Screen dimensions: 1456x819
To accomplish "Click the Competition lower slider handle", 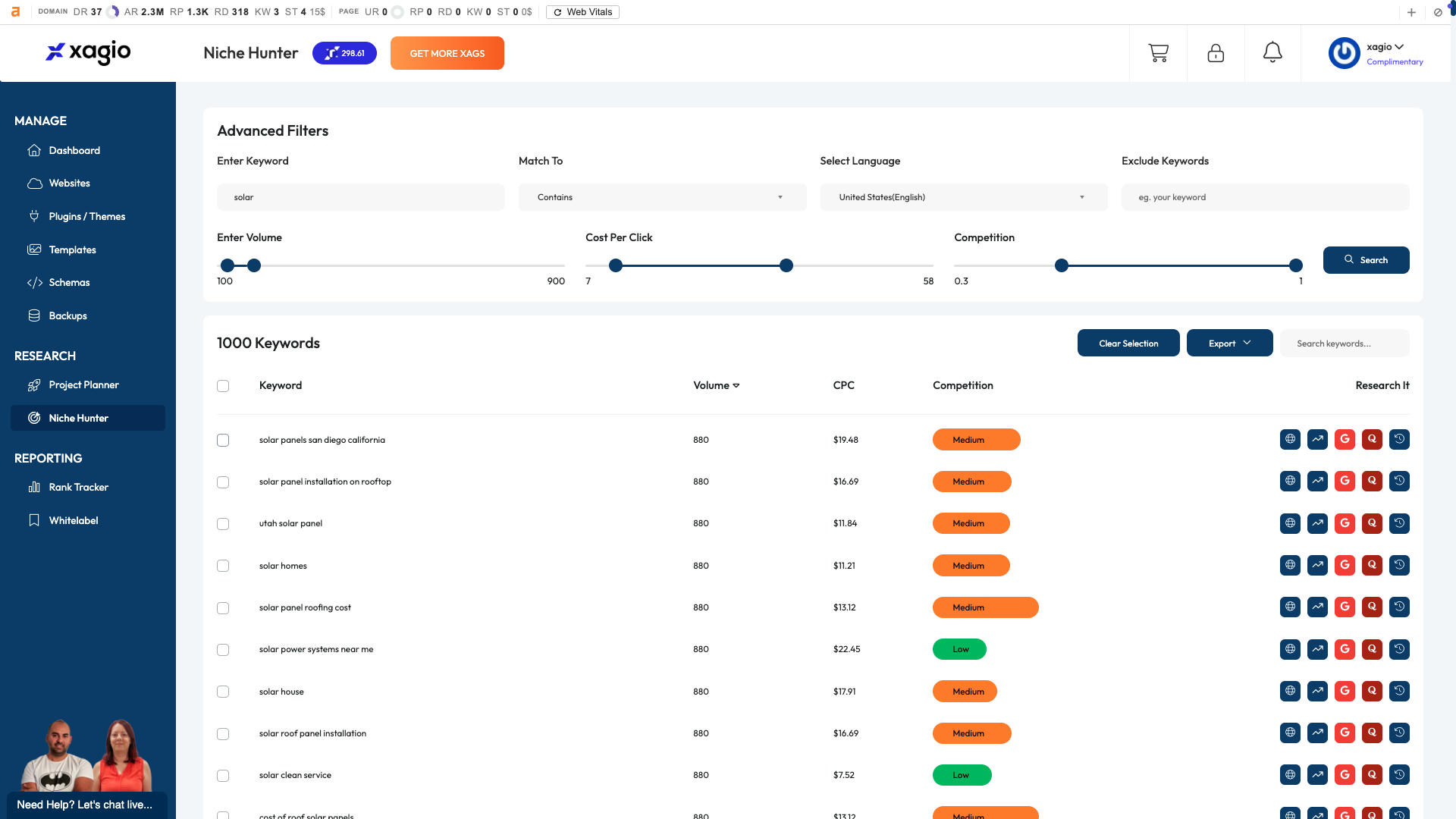I will (x=1062, y=265).
